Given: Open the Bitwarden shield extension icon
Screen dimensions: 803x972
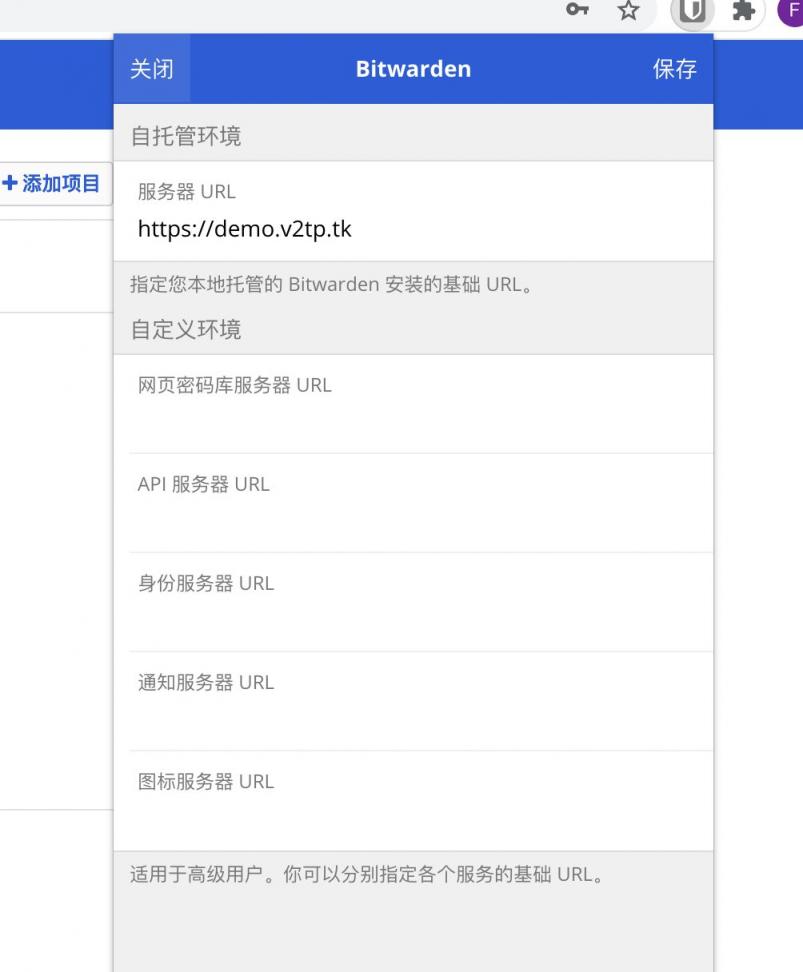Looking at the screenshot, I should coord(692,11).
